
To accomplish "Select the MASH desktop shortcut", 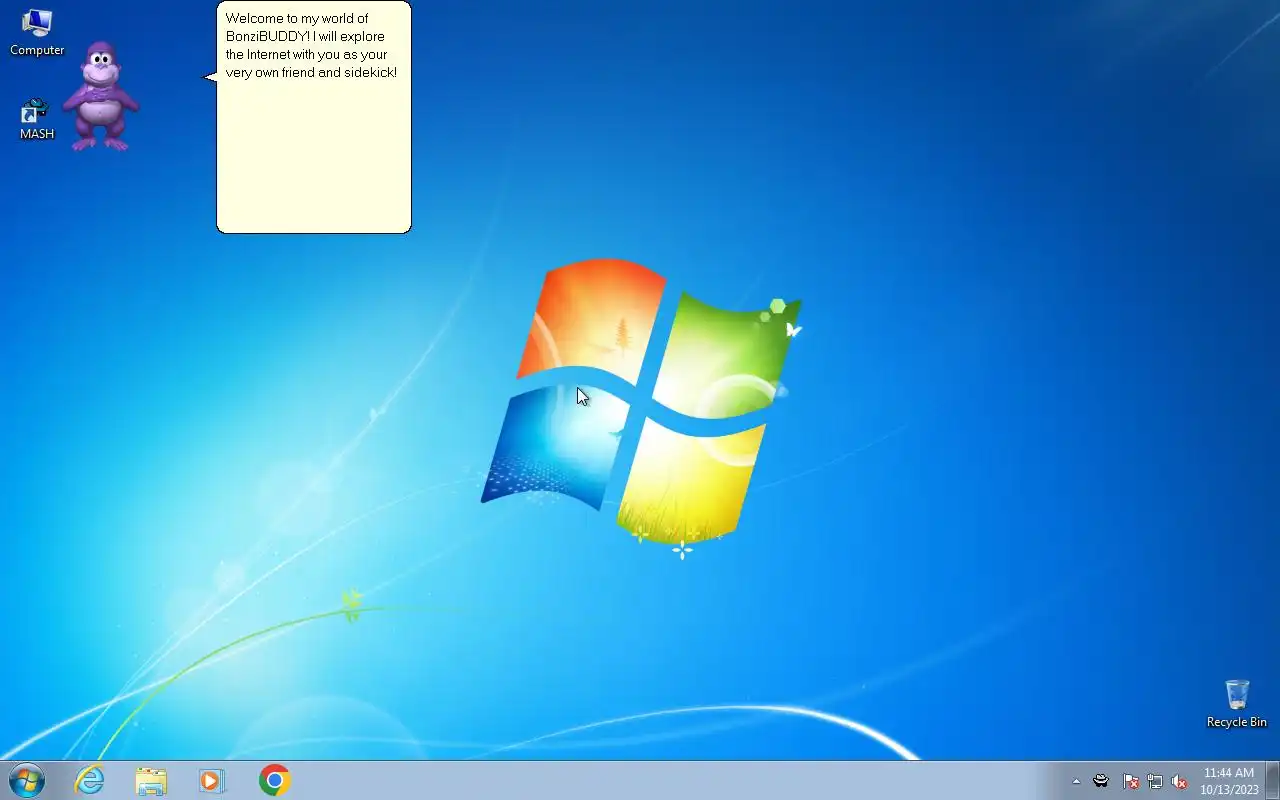I will (x=37, y=119).
